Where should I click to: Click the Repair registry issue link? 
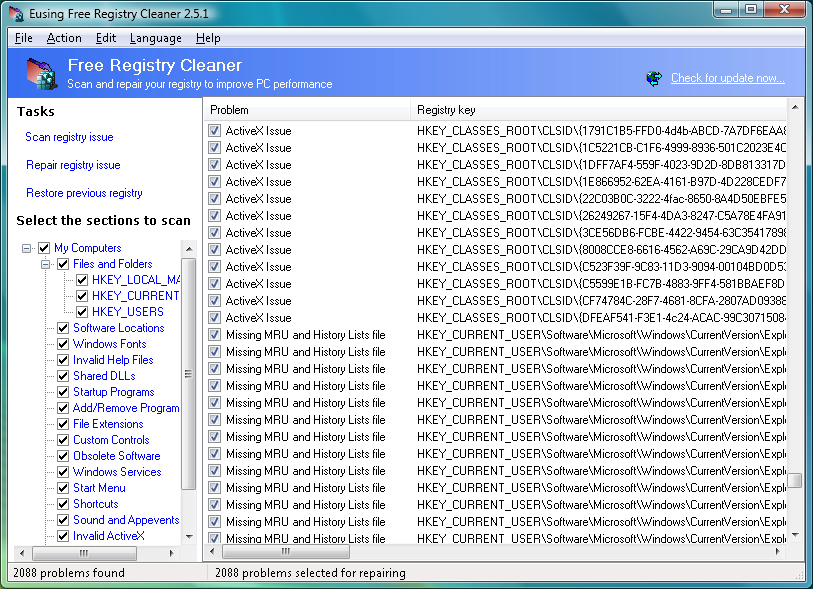[x=73, y=165]
